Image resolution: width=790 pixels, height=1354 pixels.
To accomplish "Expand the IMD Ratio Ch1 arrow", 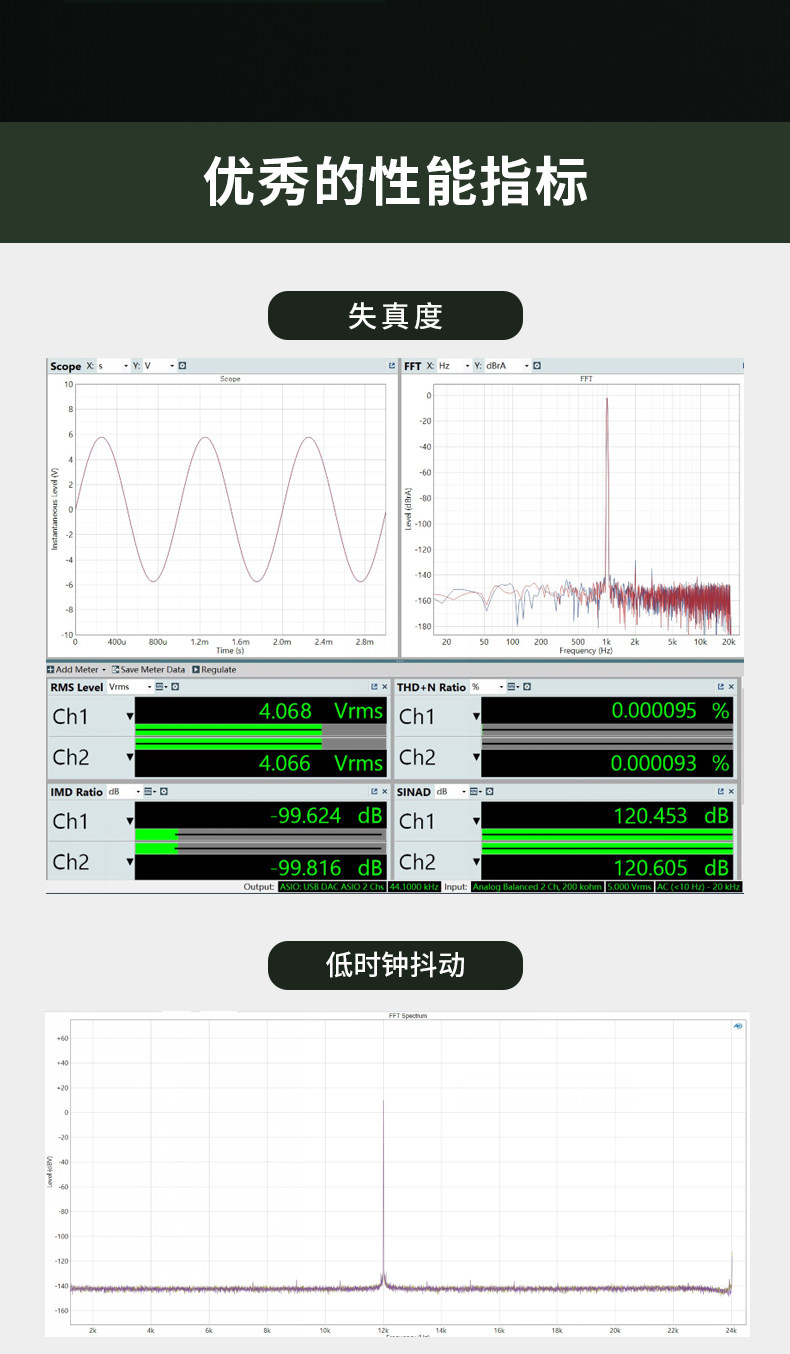I will coord(129,822).
